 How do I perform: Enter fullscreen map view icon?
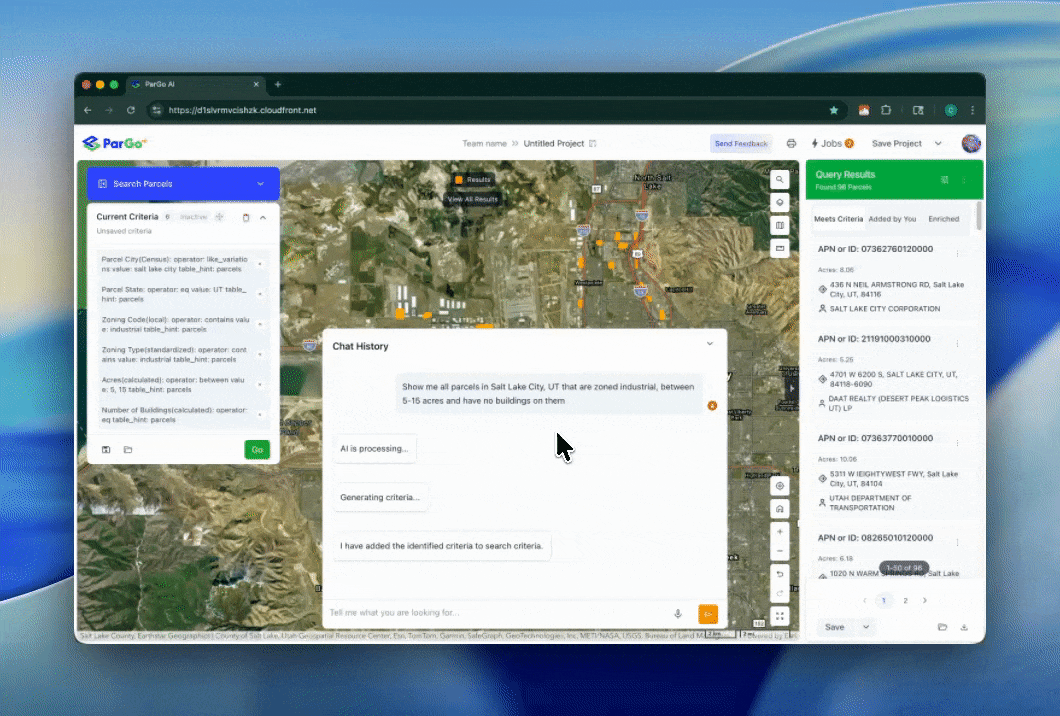tap(780, 616)
